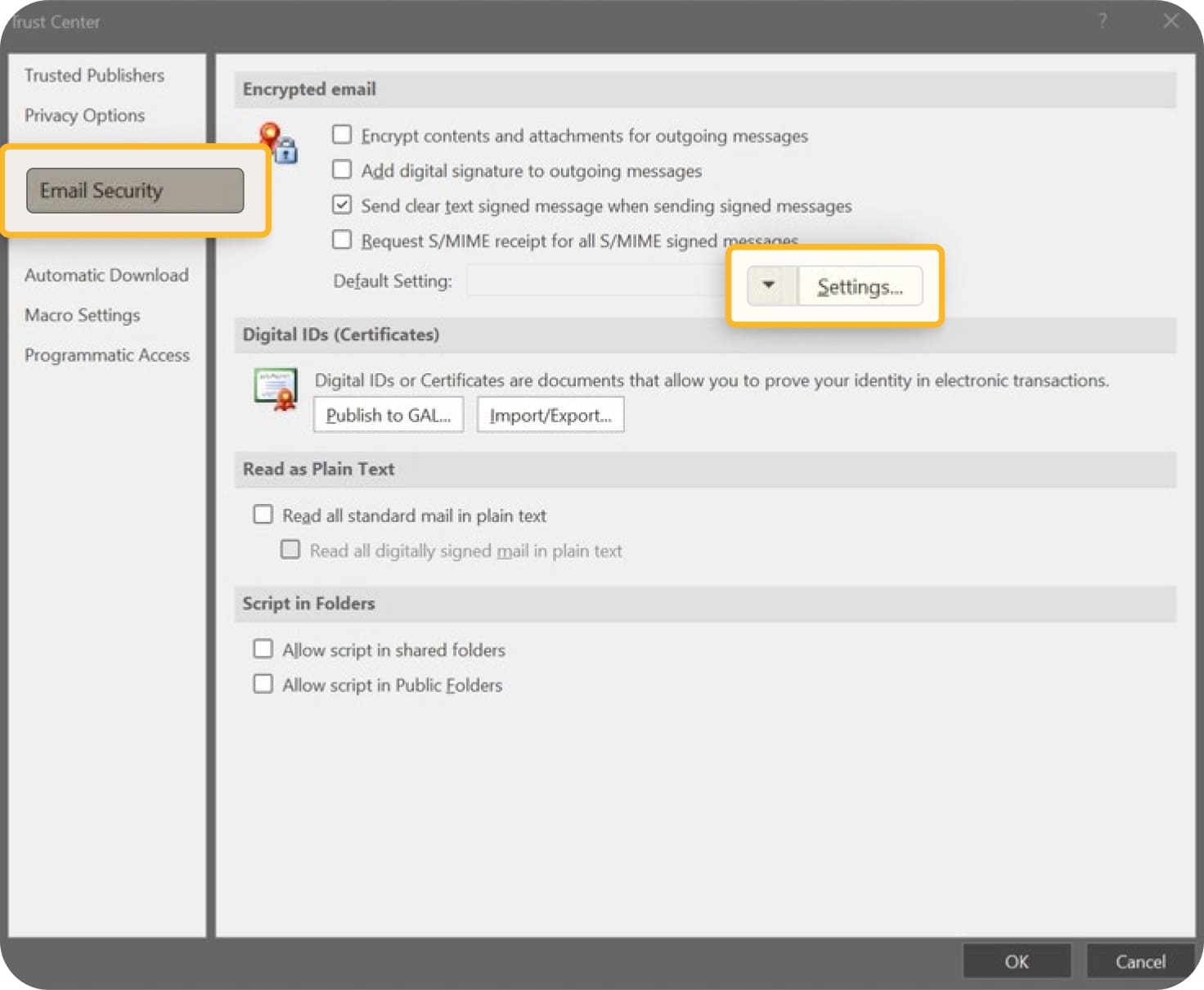Enable "Encrypt contents and attachments for outgoing messages"

point(342,134)
